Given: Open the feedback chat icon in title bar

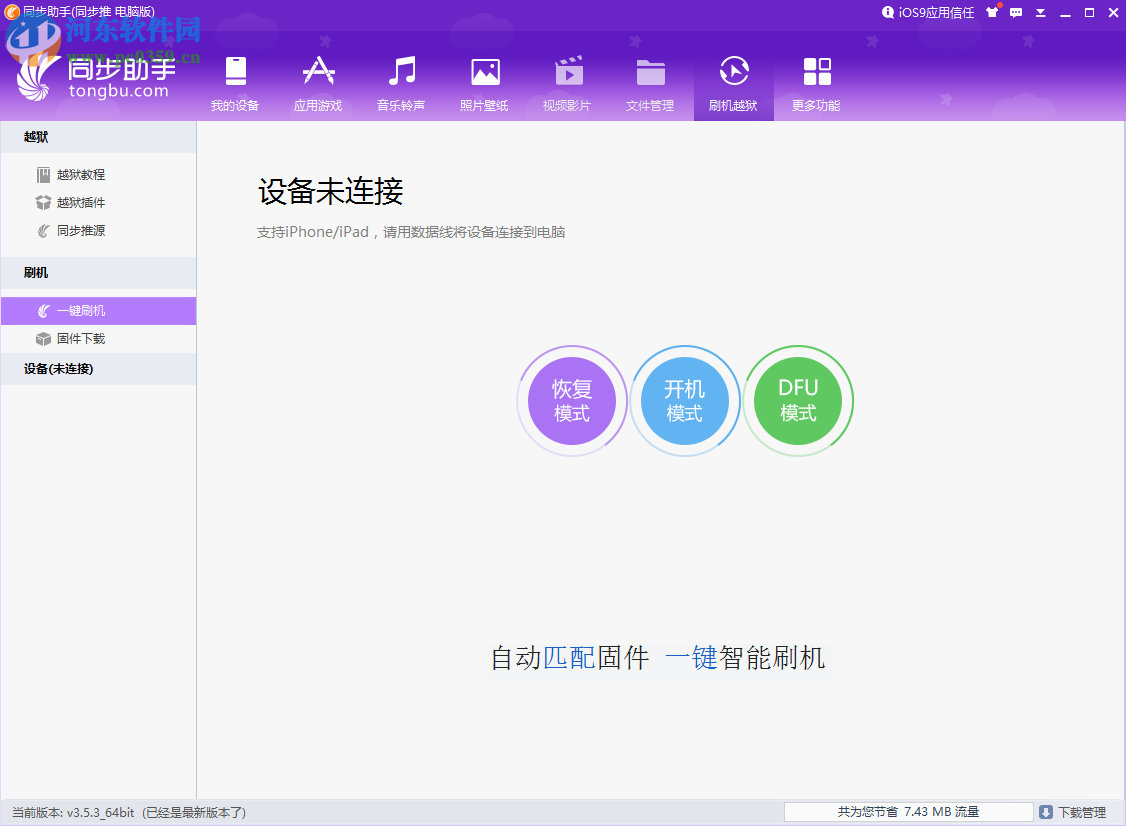Looking at the screenshot, I should (1016, 12).
